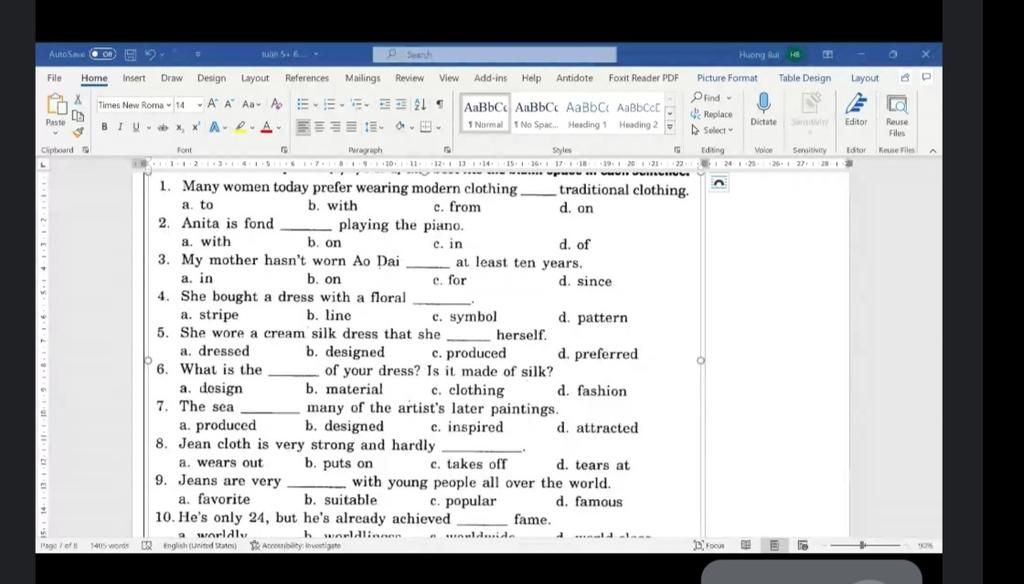Viewport: 1024px width, 584px height.
Task: Open the Comments speech bubble icon
Action: [x=926, y=77]
